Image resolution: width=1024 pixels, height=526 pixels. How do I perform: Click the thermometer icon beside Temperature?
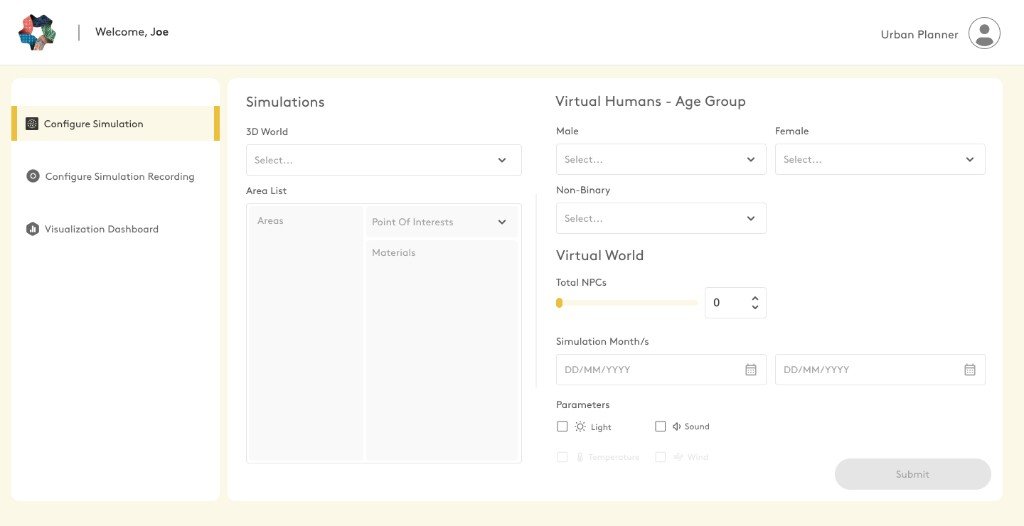[580, 457]
